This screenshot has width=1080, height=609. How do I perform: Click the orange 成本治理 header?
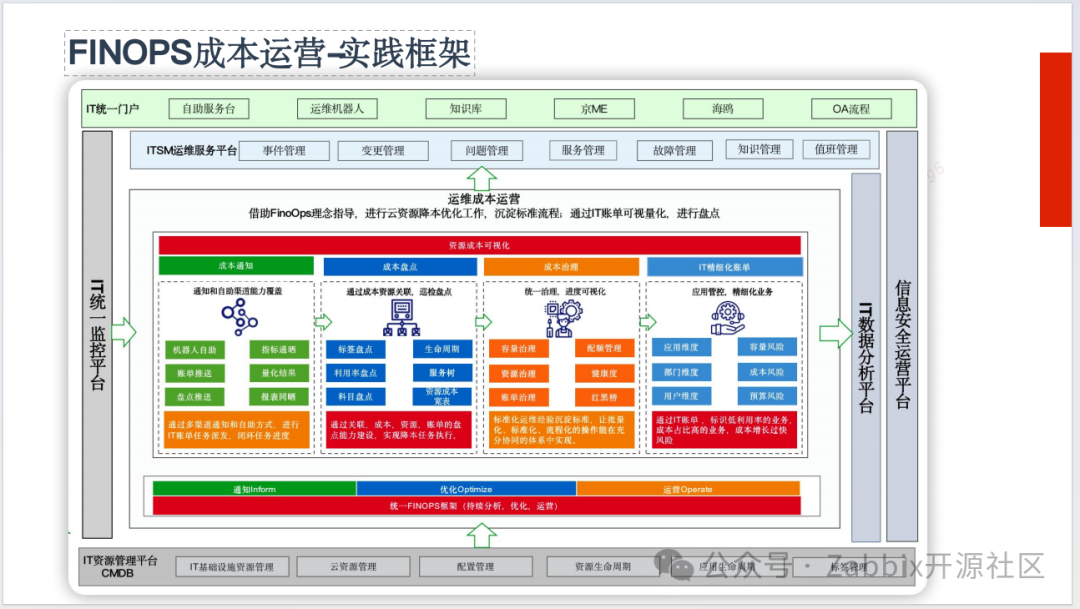561,267
